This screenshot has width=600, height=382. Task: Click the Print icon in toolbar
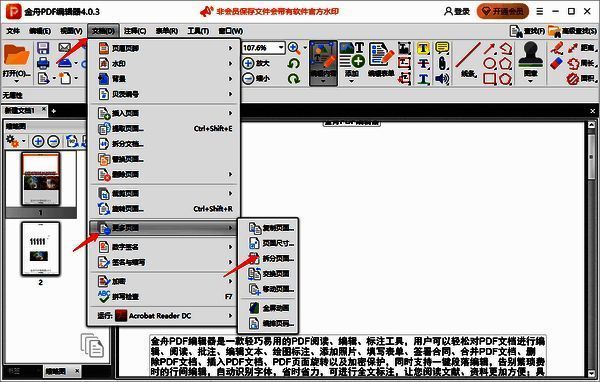(43, 63)
